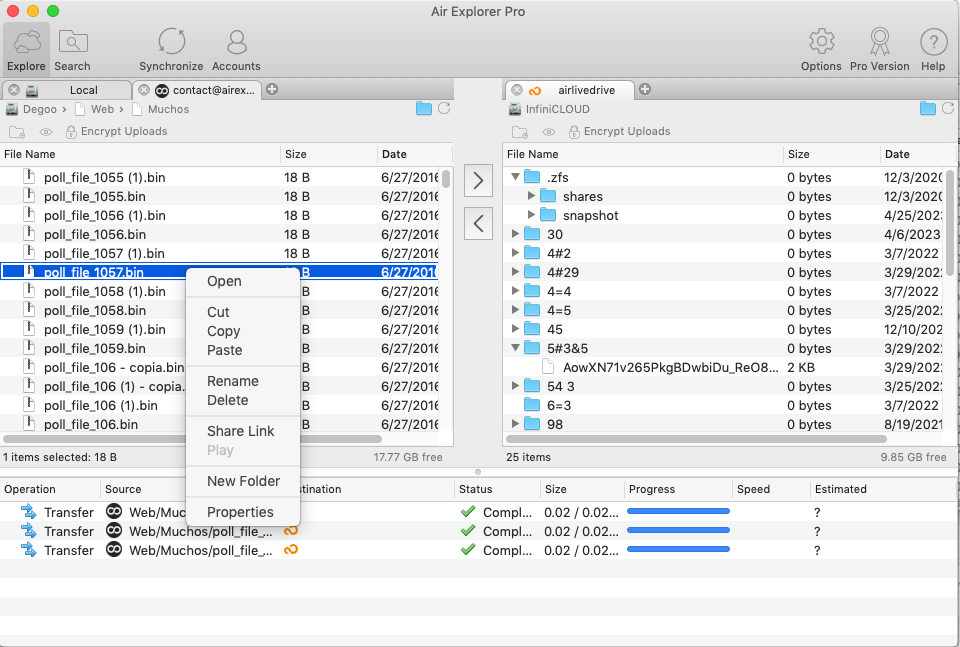Click the left pane open-folder icon
This screenshot has width=960, height=647.
424,109
